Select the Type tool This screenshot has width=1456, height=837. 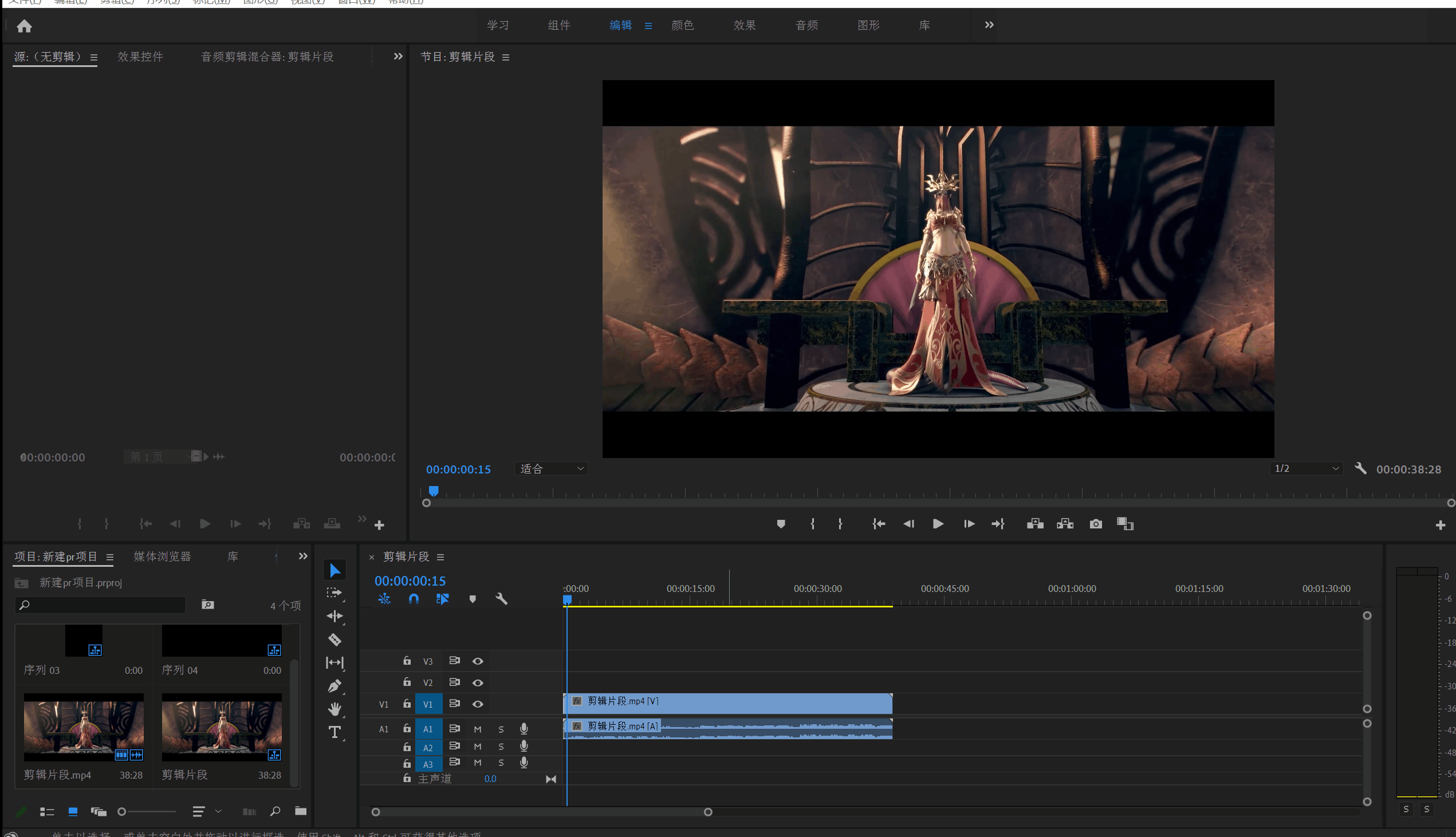335,732
